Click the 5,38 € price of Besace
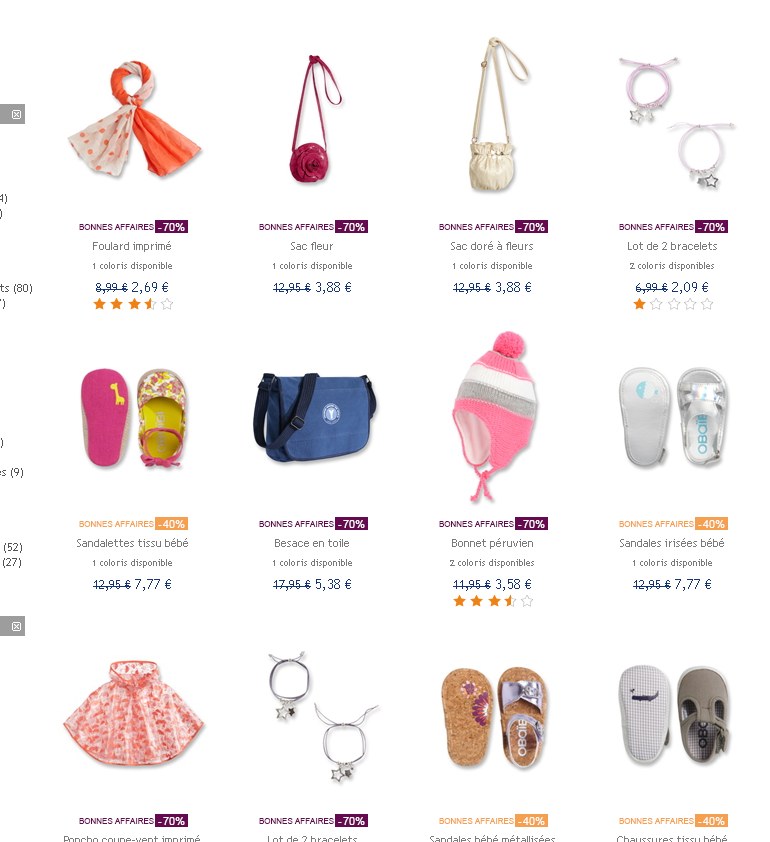This screenshot has height=842, width=770. pos(333,584)
